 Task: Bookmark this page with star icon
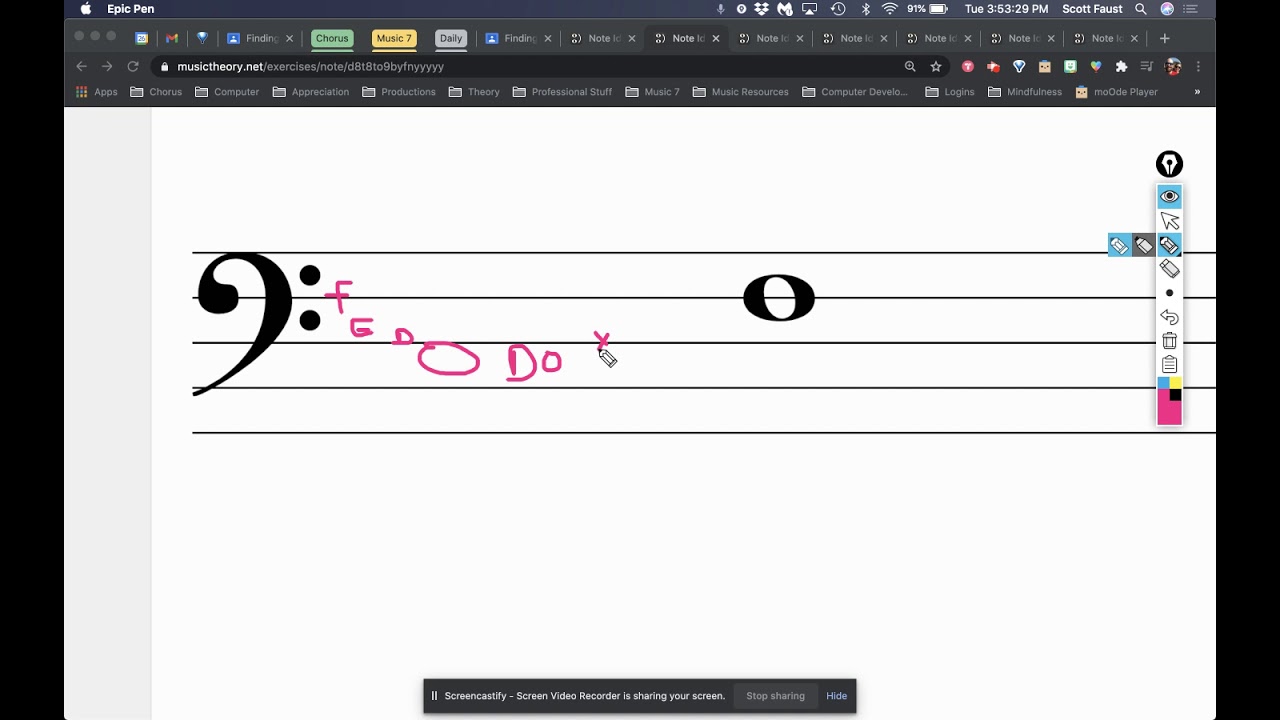[x=936, y=66]
